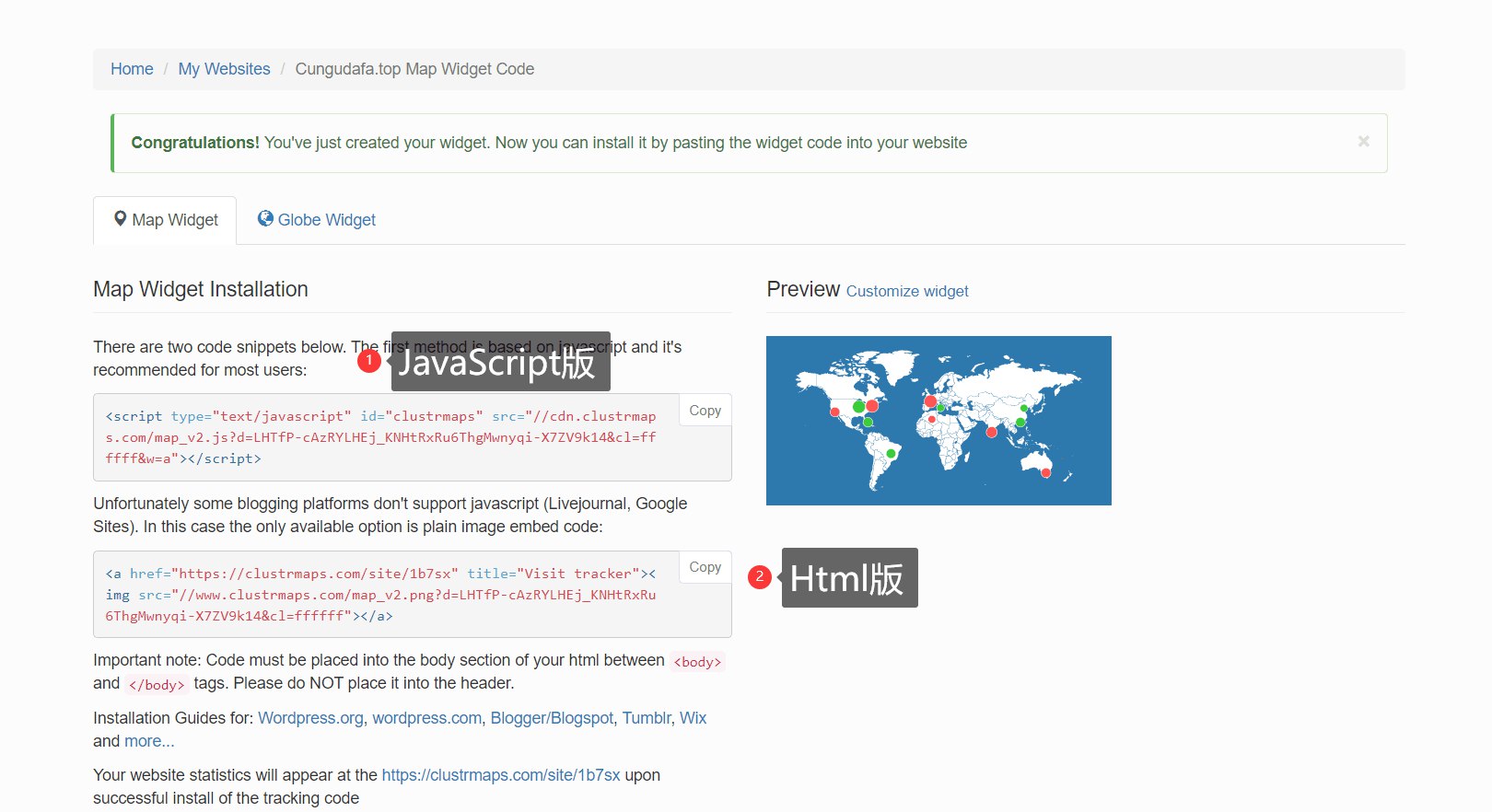Select the Map Widget tab
Viewport: 1492px width, 812px height.
pos(166,220)
